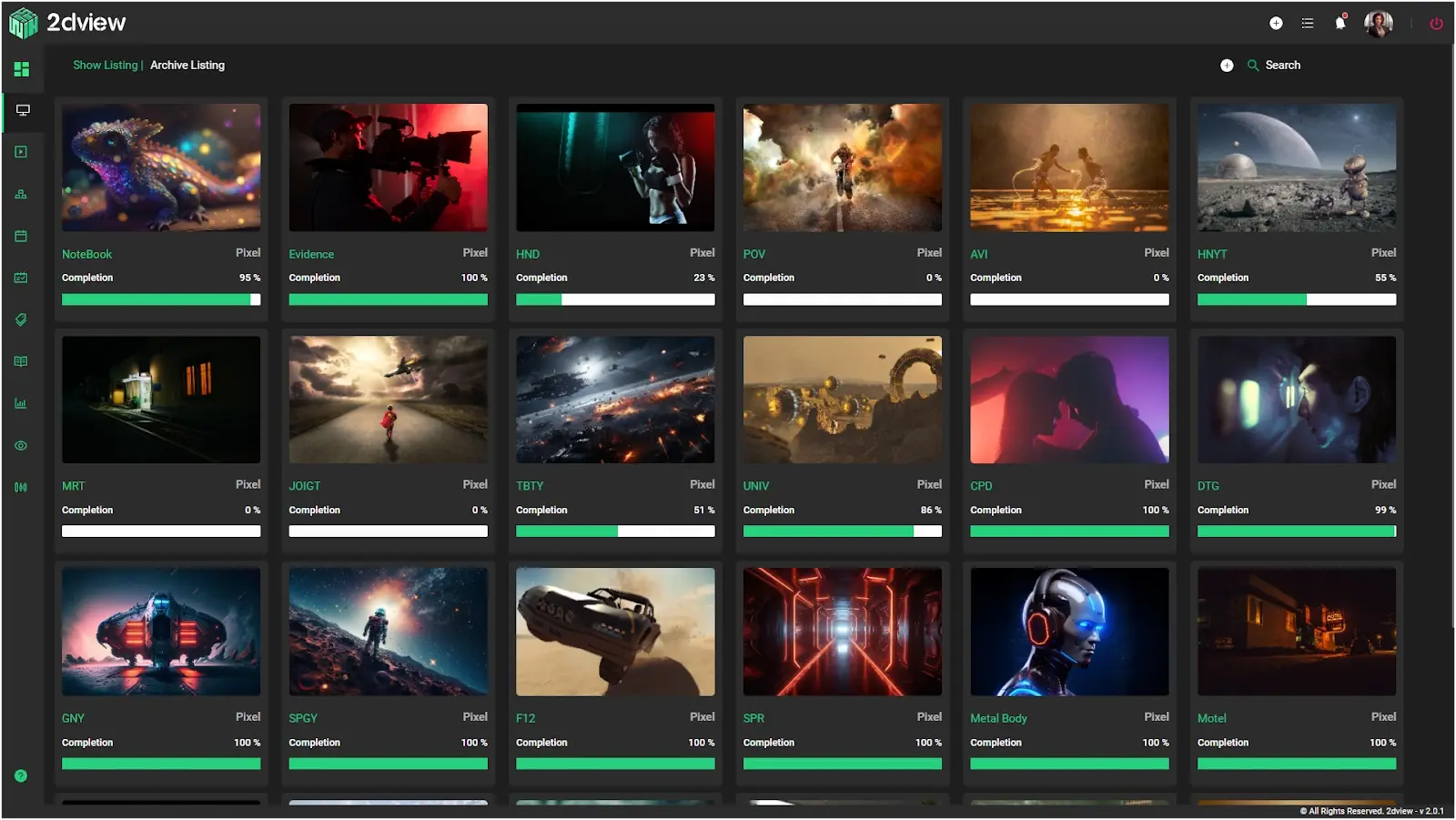Click the UNIV 86 % completion value

(x=931, y=511)
